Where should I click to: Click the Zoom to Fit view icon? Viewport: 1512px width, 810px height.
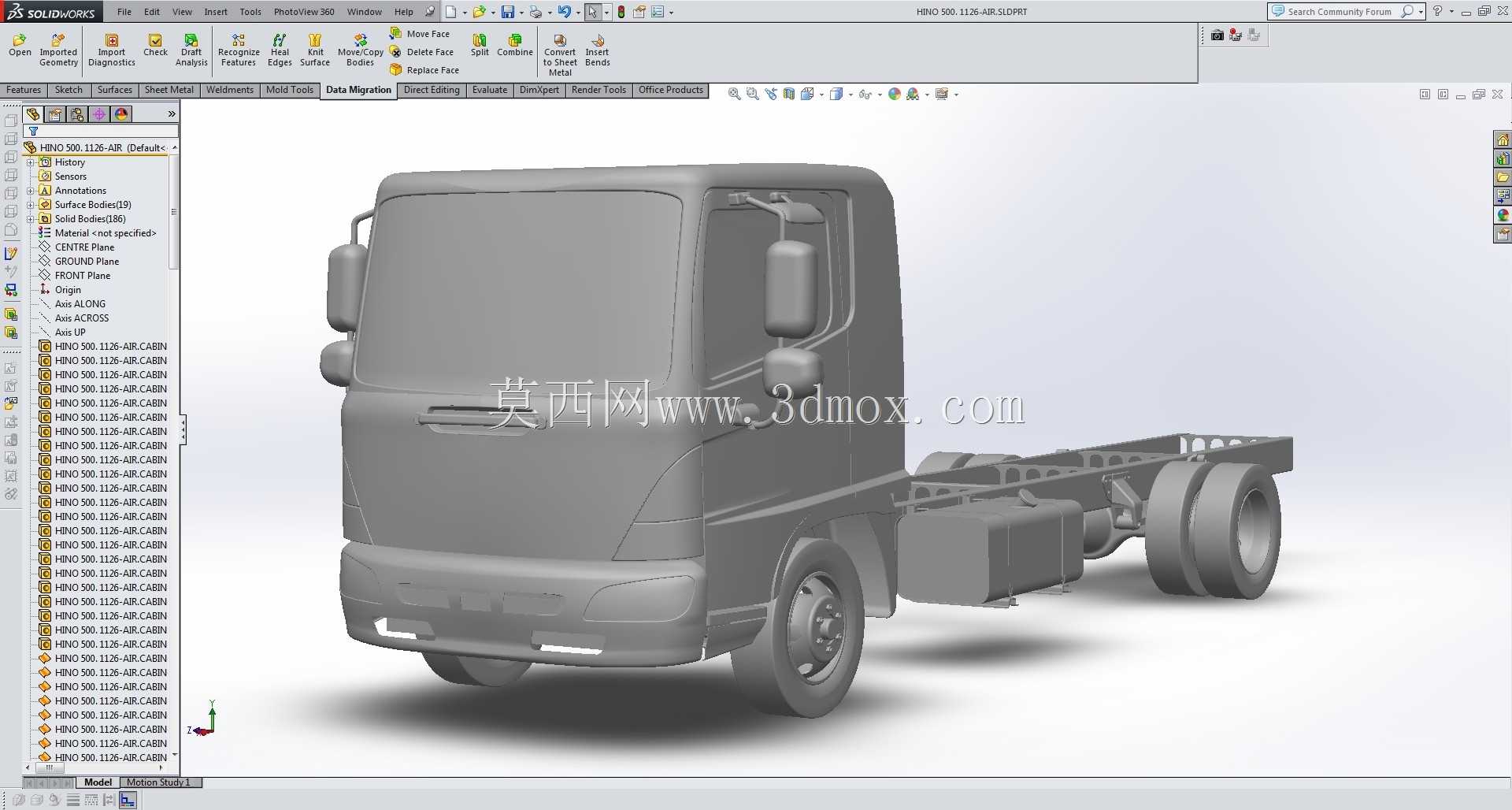click(734, 94)
